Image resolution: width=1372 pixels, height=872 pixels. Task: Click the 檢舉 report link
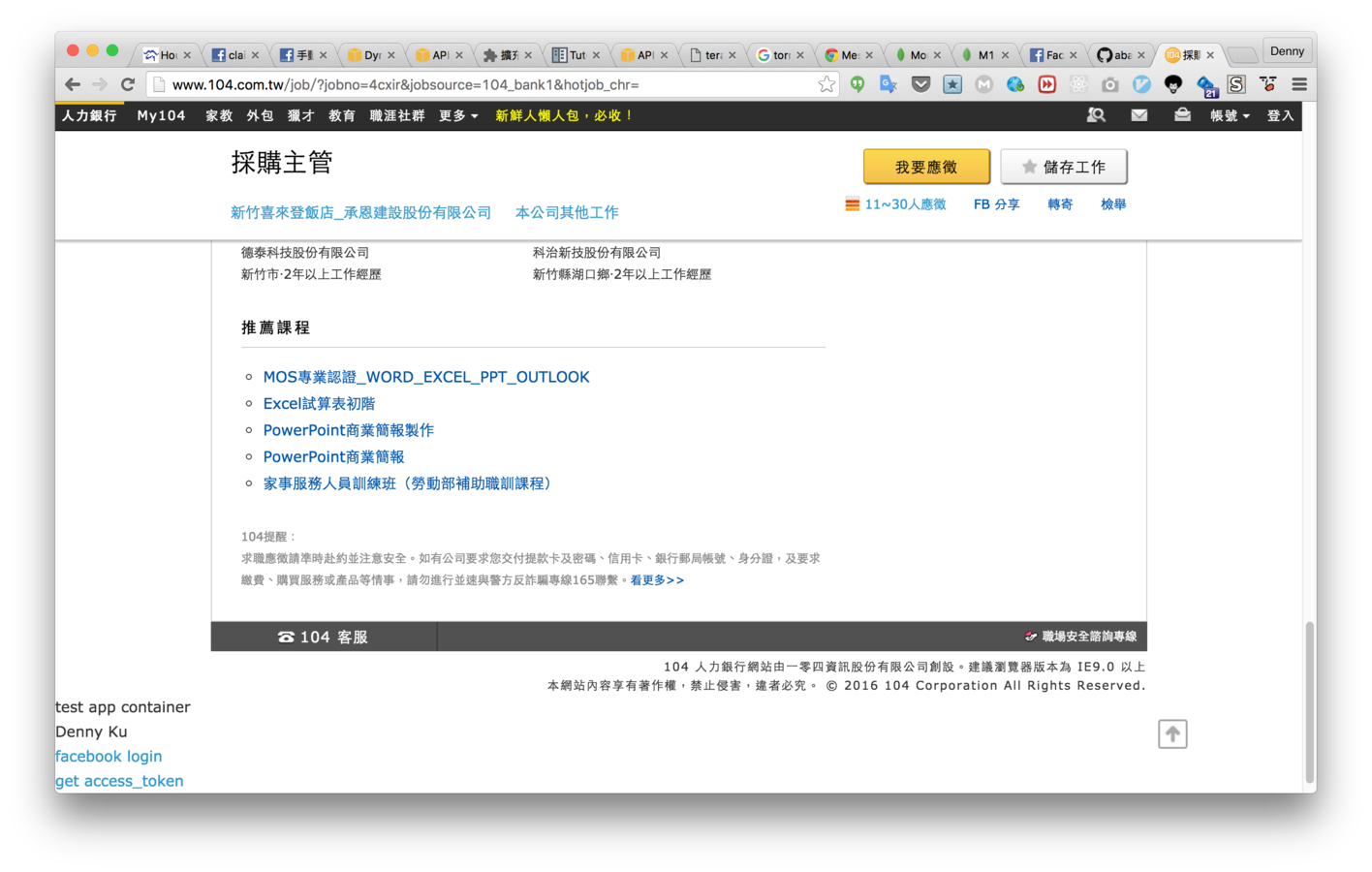click(x=1113, y=204)
